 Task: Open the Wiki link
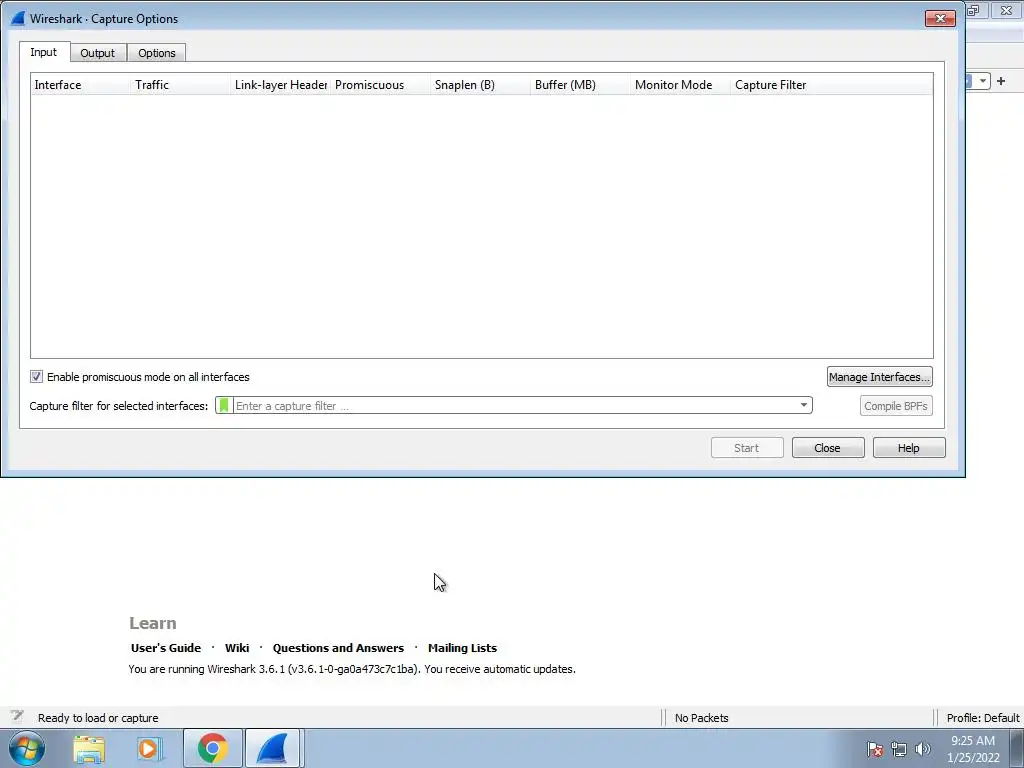(237, 648)
